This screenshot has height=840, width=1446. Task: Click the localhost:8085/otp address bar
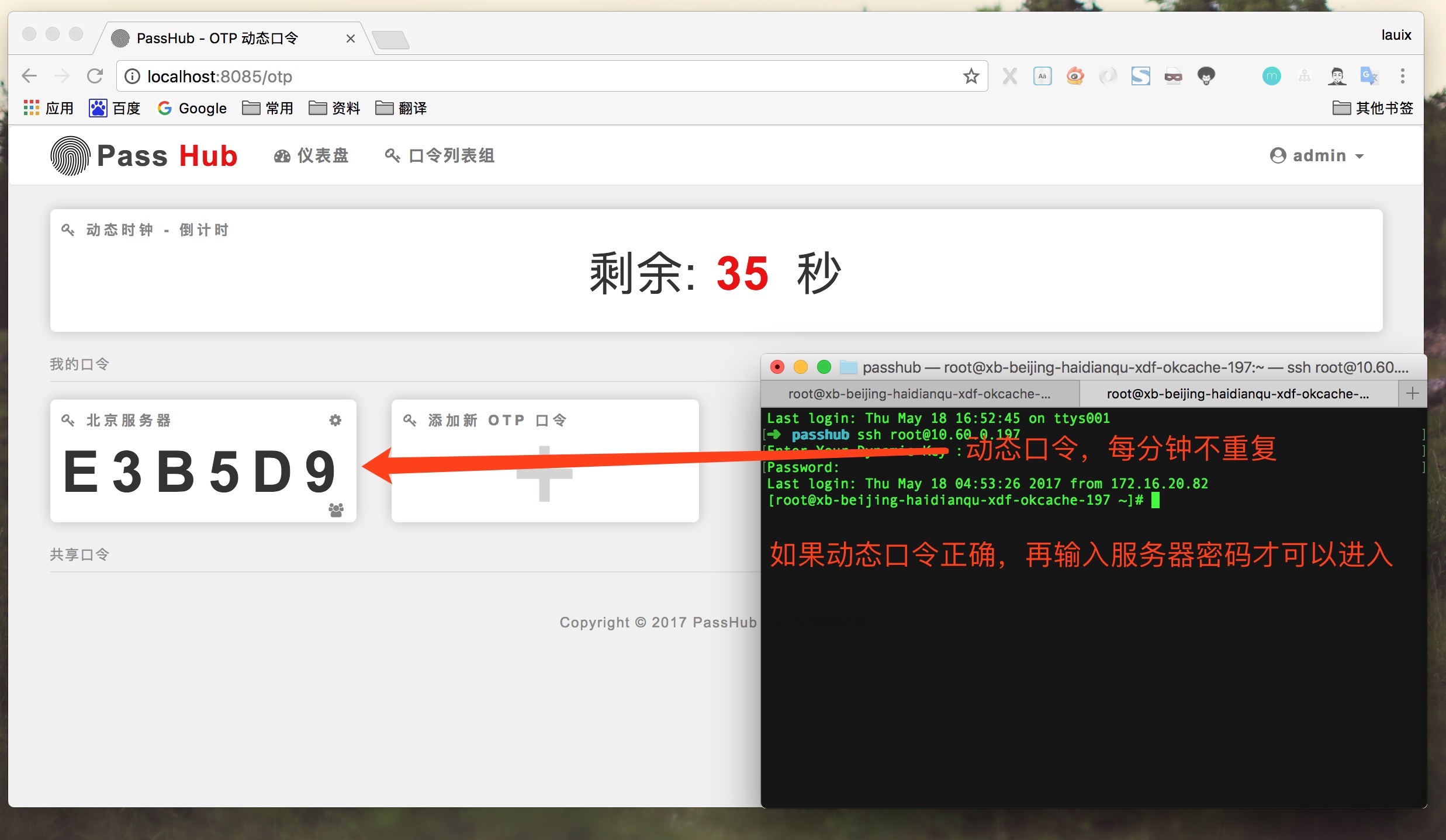552,76
